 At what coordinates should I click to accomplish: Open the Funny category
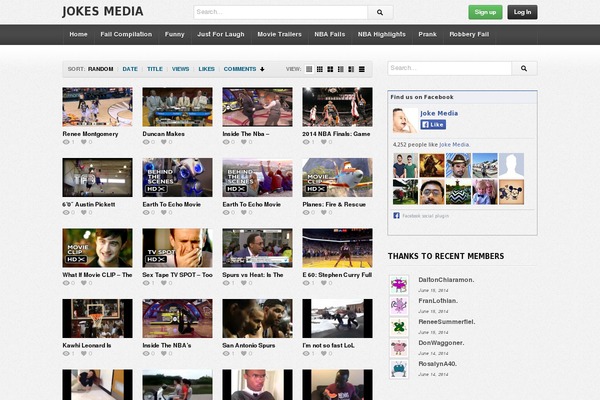pyautogui.click(x=174, y=34)
